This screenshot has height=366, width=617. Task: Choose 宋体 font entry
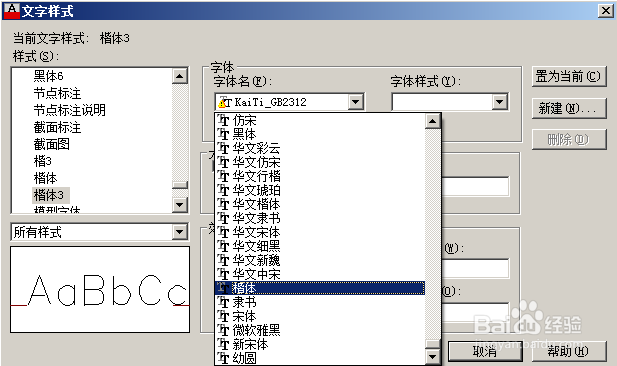click(320, 316)
